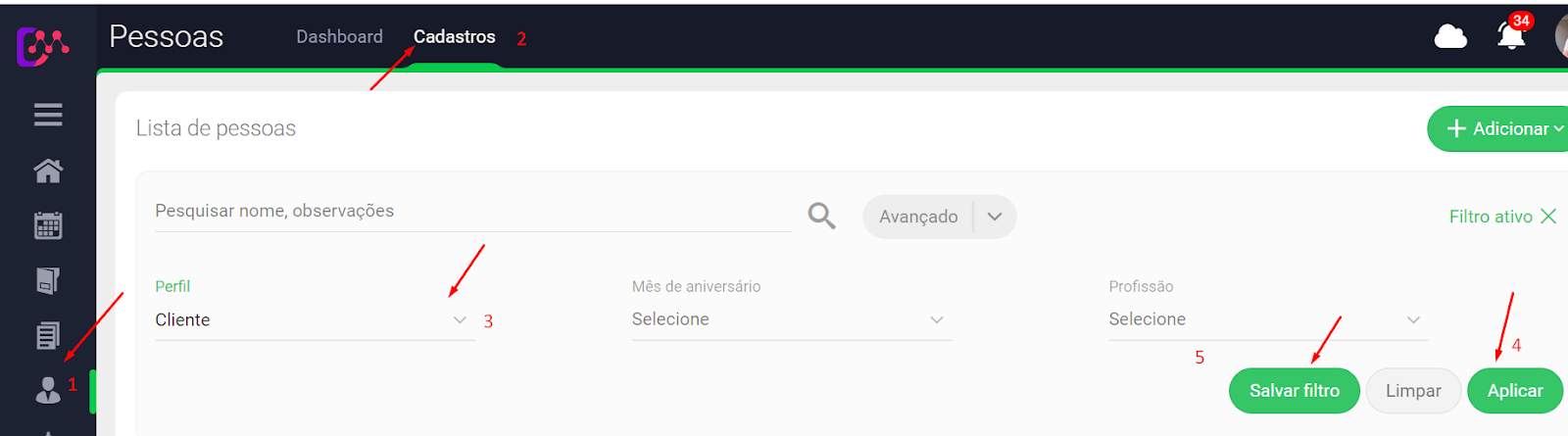Click the Aplicar button
Screen dimensions: 1568x436
click(x=1515, y=391)
